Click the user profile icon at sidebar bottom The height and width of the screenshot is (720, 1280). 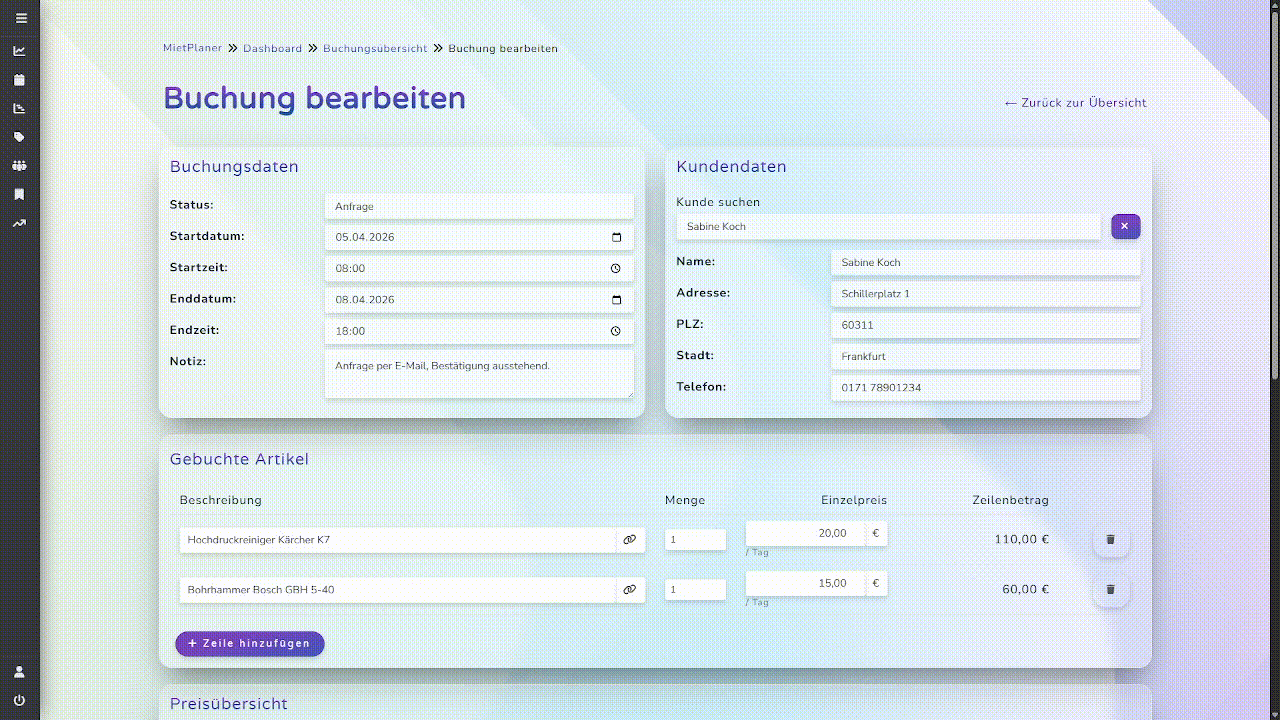pos(20,671)
